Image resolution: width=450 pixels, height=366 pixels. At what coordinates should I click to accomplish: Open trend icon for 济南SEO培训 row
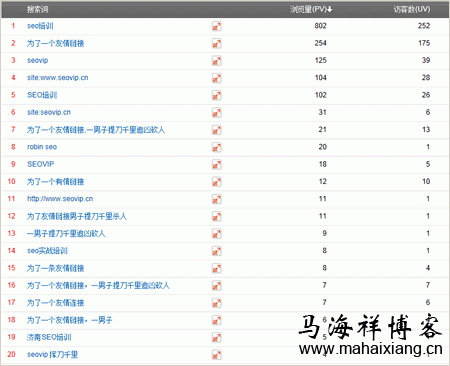pyautogui.click(x=217, y=338)
